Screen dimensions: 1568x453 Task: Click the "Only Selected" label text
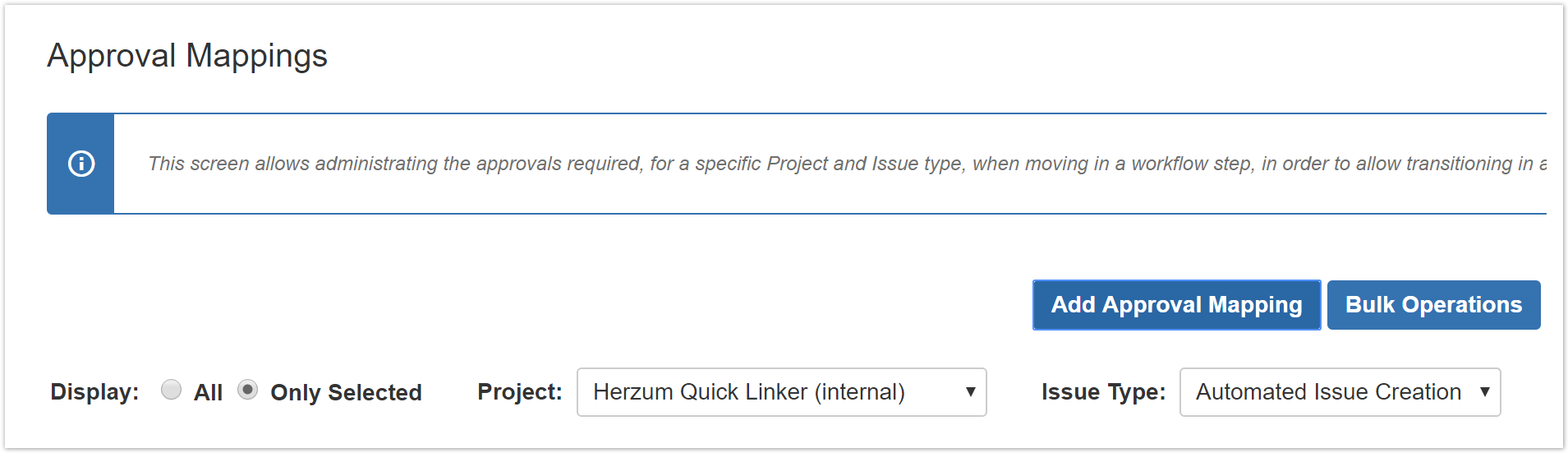[346, 393]
